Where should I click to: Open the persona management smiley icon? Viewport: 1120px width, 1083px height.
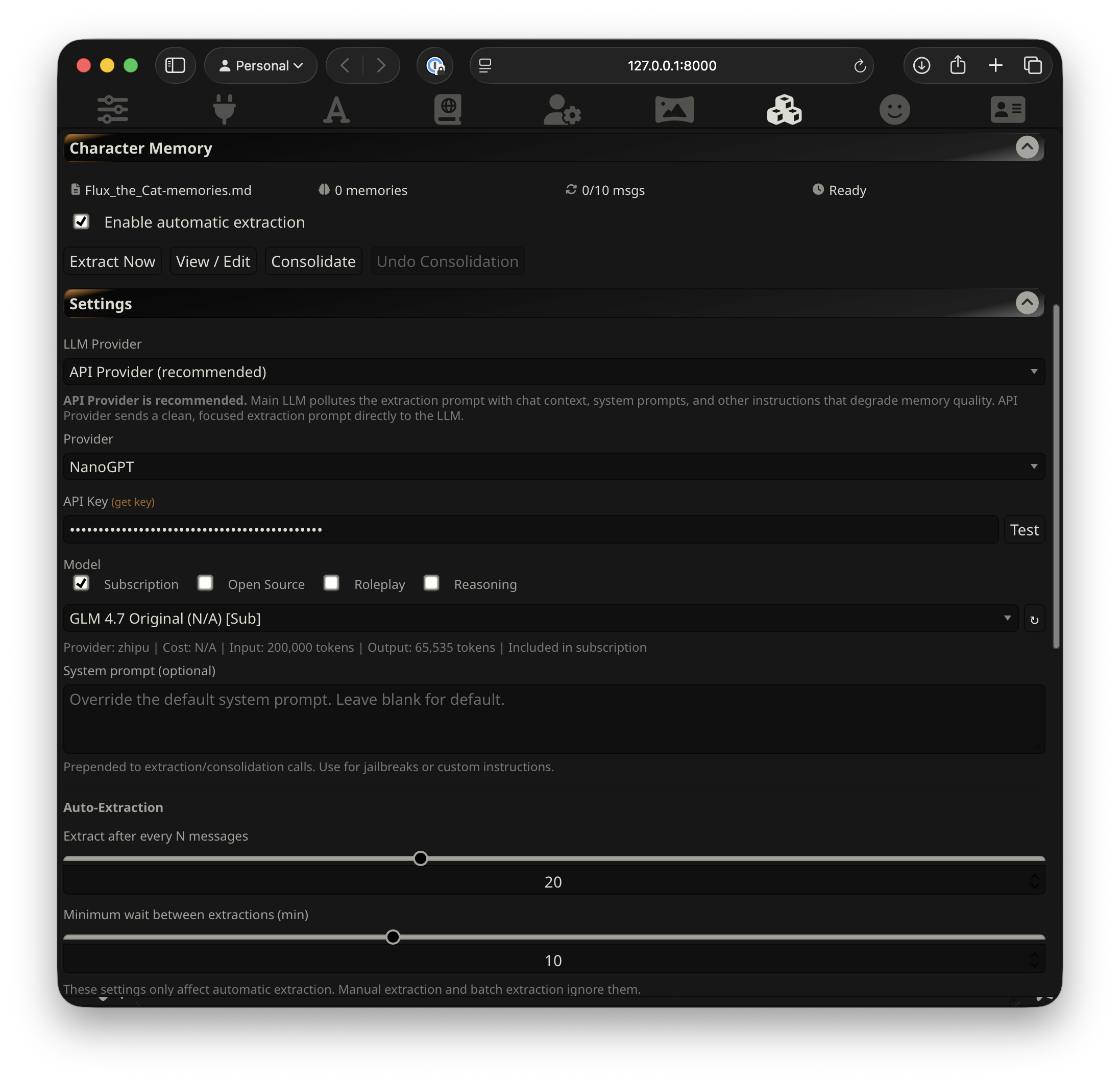[894, 109]
